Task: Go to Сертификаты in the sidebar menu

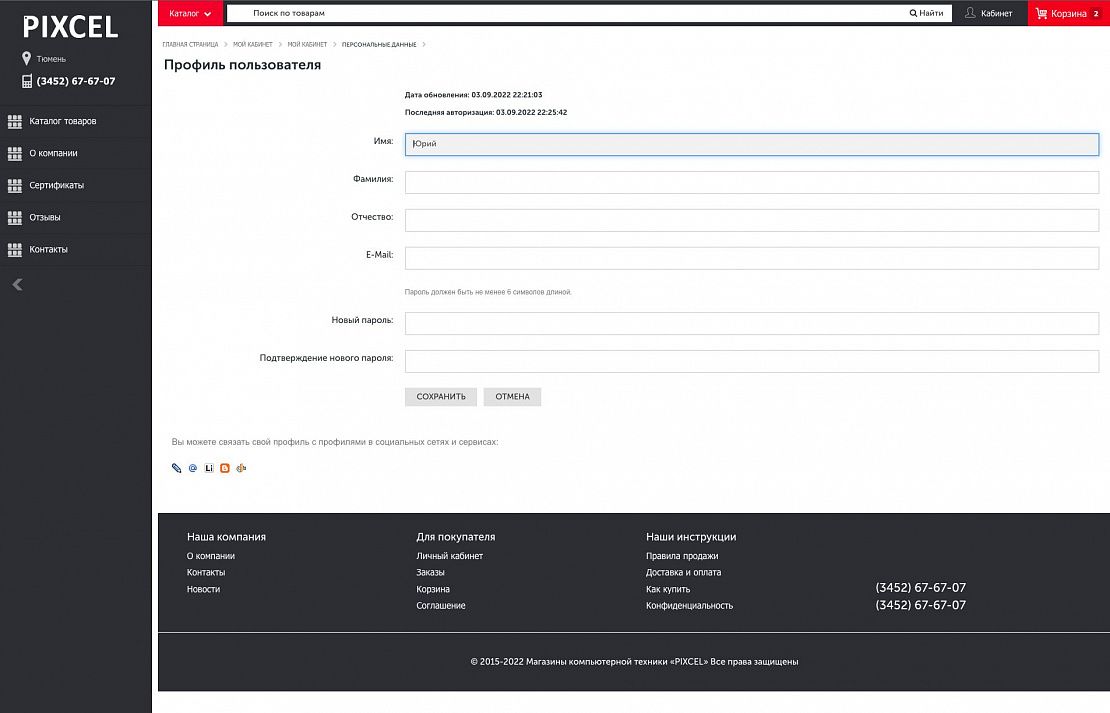Action: (x=56, y=185)
